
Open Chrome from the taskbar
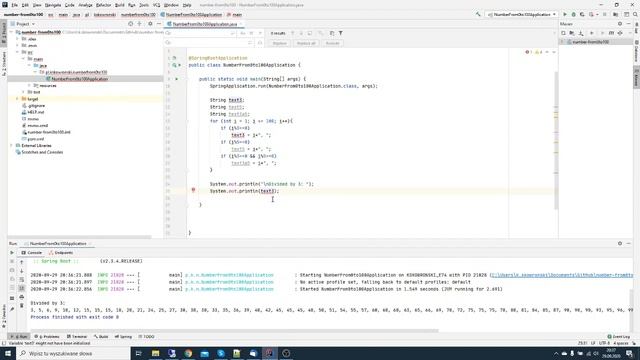tap(188, 353)
